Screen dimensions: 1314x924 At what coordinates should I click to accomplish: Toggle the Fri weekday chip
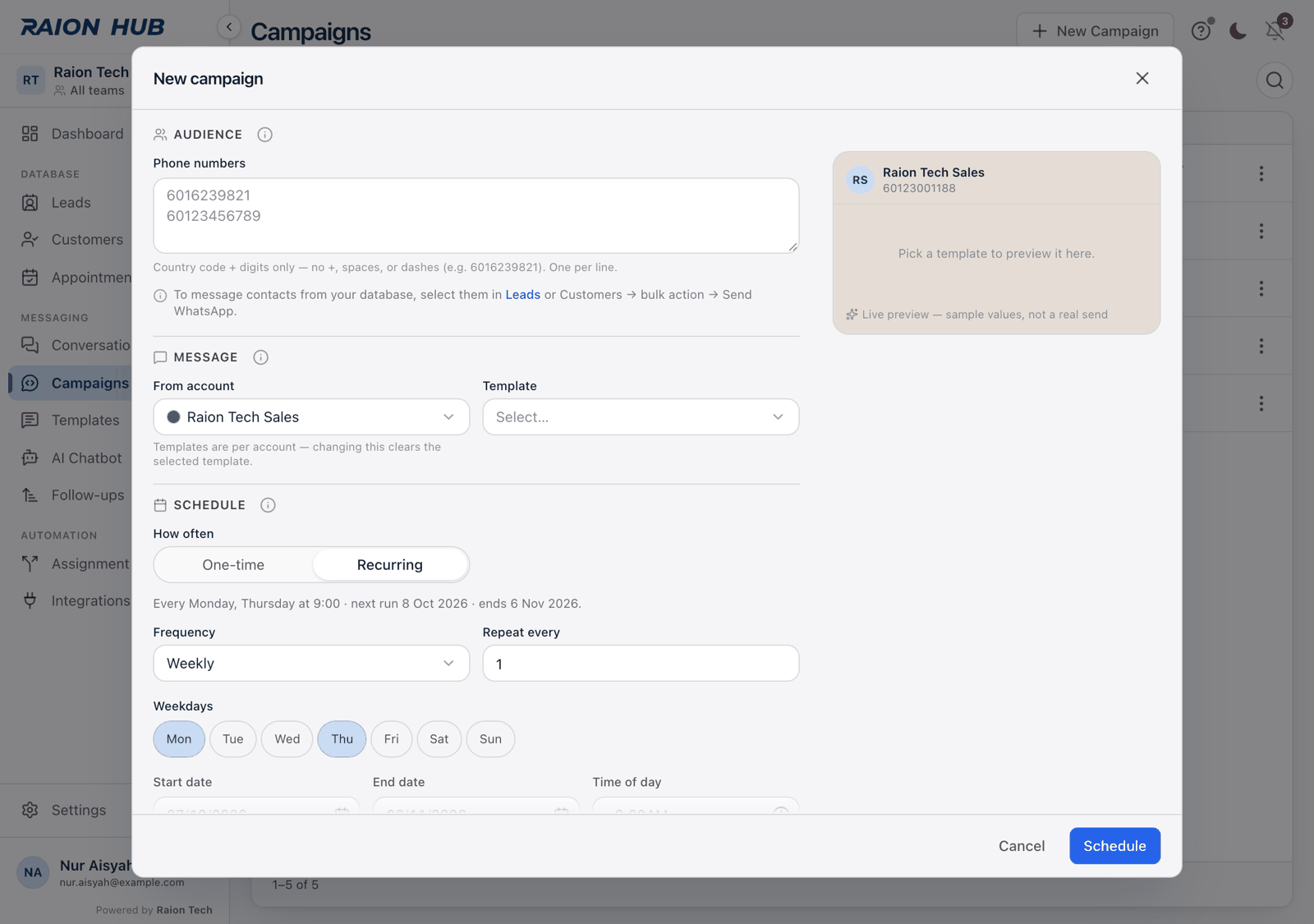click(392, 739)
